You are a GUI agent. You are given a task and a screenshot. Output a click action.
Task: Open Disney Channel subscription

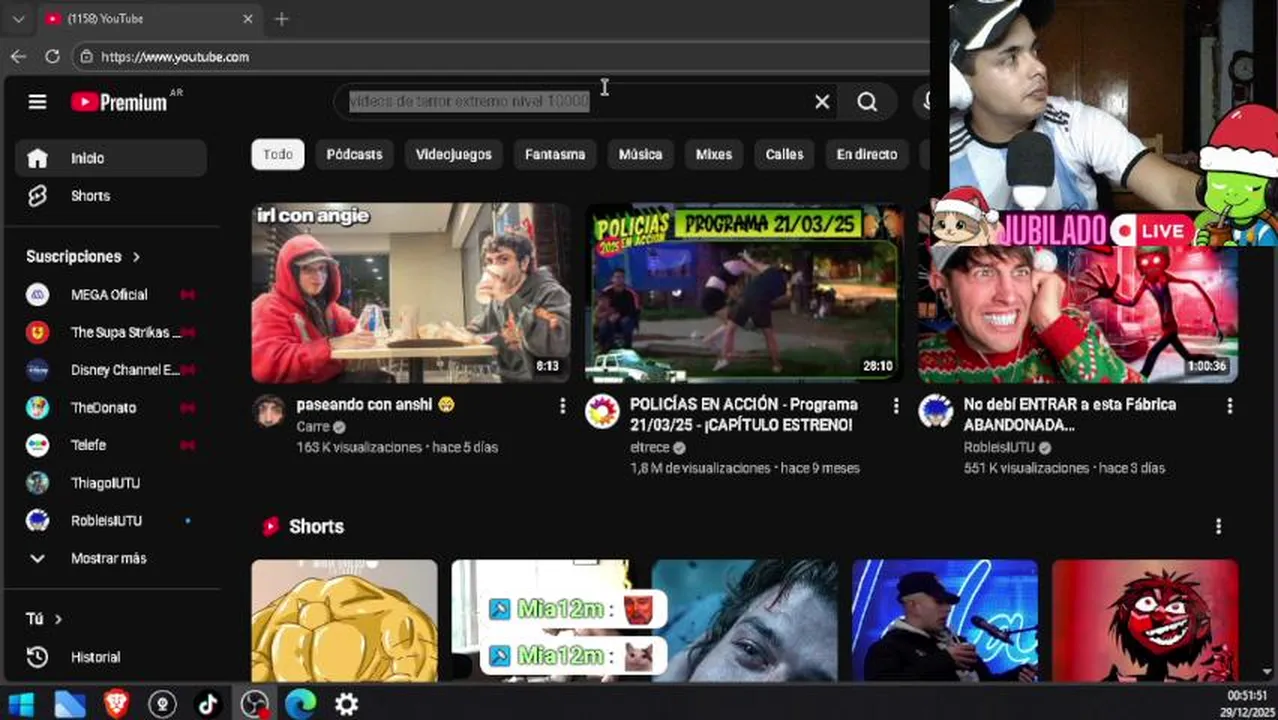point(111,370)
